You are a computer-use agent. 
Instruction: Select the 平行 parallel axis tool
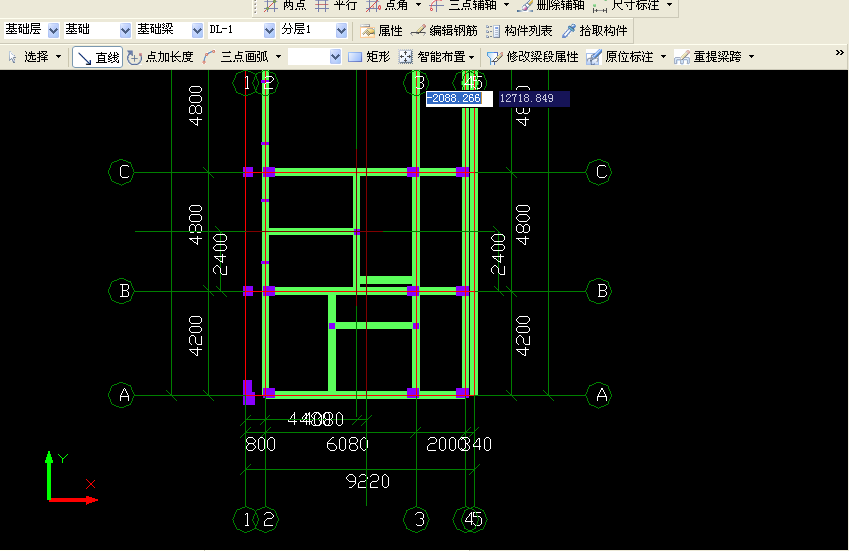tap(336, 5)
